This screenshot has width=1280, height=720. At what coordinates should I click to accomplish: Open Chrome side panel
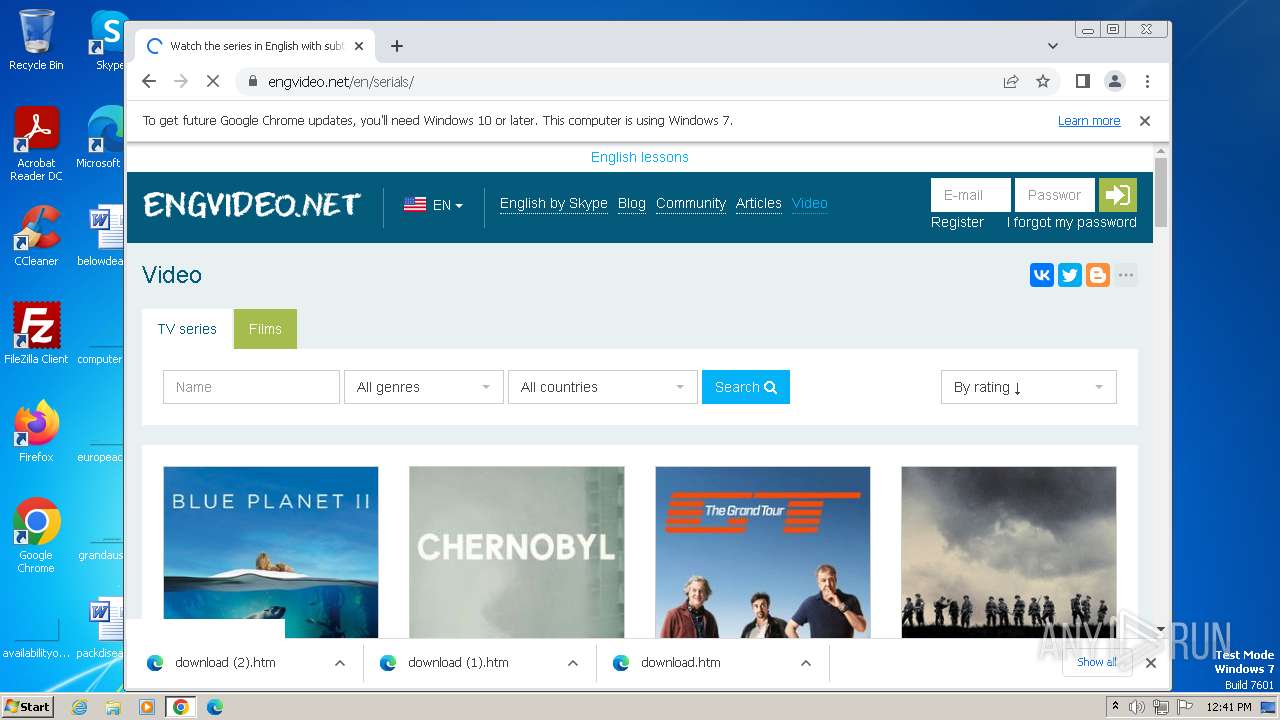[x=1082, y=82]
